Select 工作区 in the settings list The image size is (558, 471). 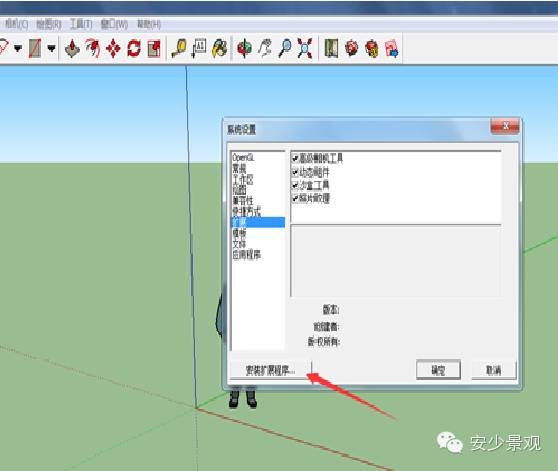click(243, 179)
